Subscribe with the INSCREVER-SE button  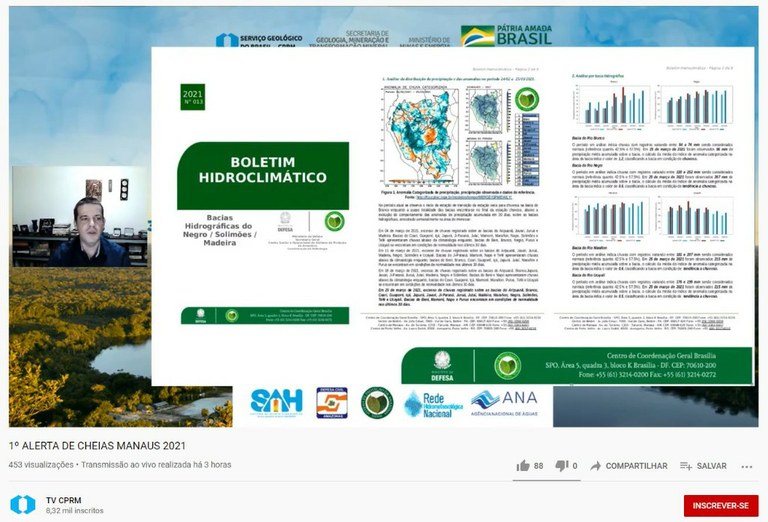[721, 506]
